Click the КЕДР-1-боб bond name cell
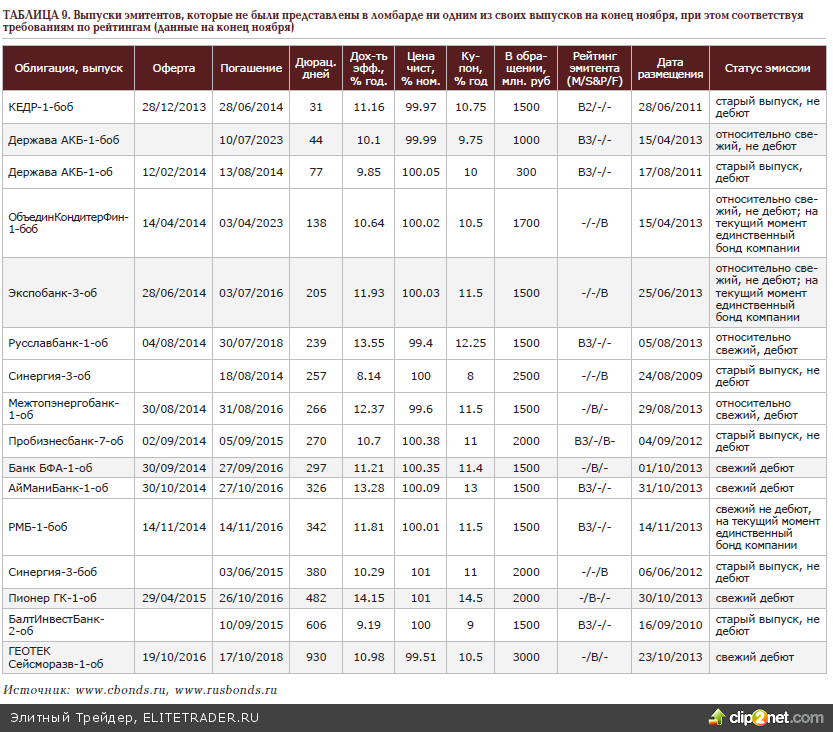833x732 pixels. (x=43, y=107)
